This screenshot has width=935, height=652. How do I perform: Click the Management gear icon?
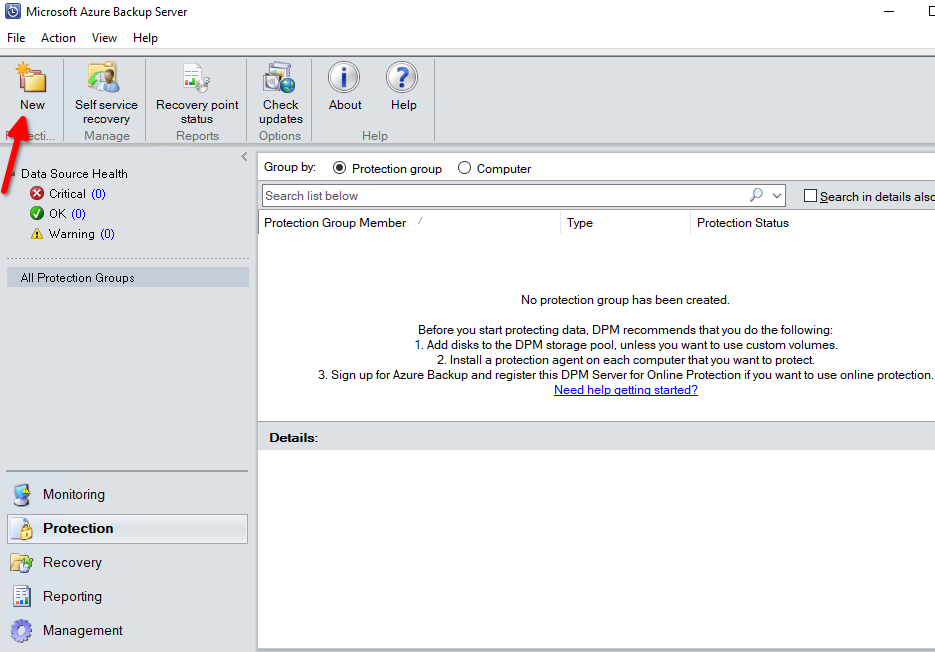pyautogui.click(x=22, y=631)
